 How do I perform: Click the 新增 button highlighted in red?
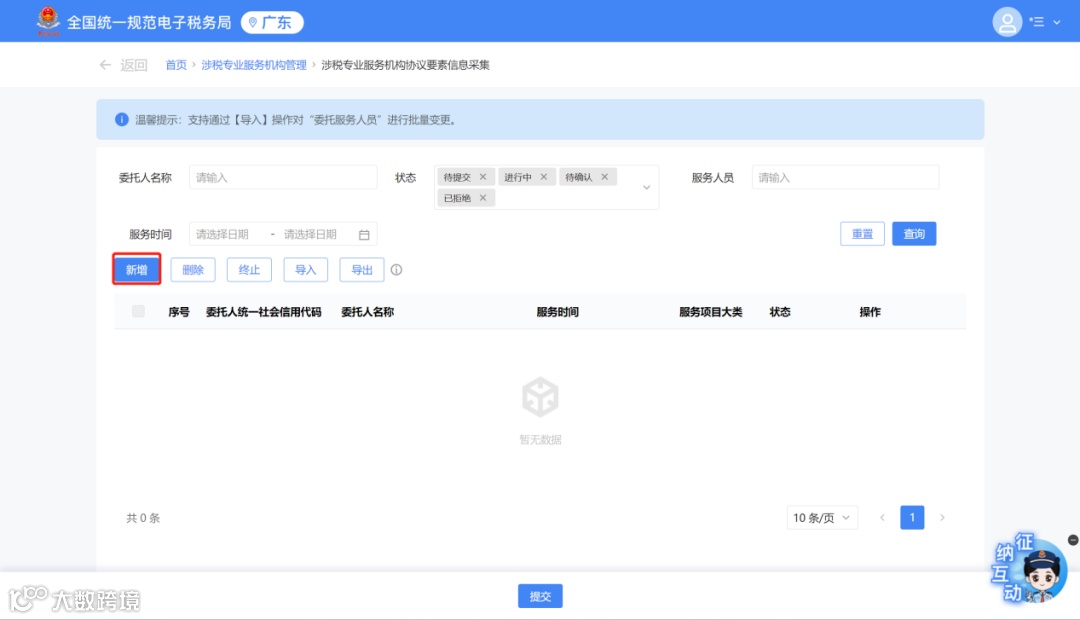coord(136,269)
